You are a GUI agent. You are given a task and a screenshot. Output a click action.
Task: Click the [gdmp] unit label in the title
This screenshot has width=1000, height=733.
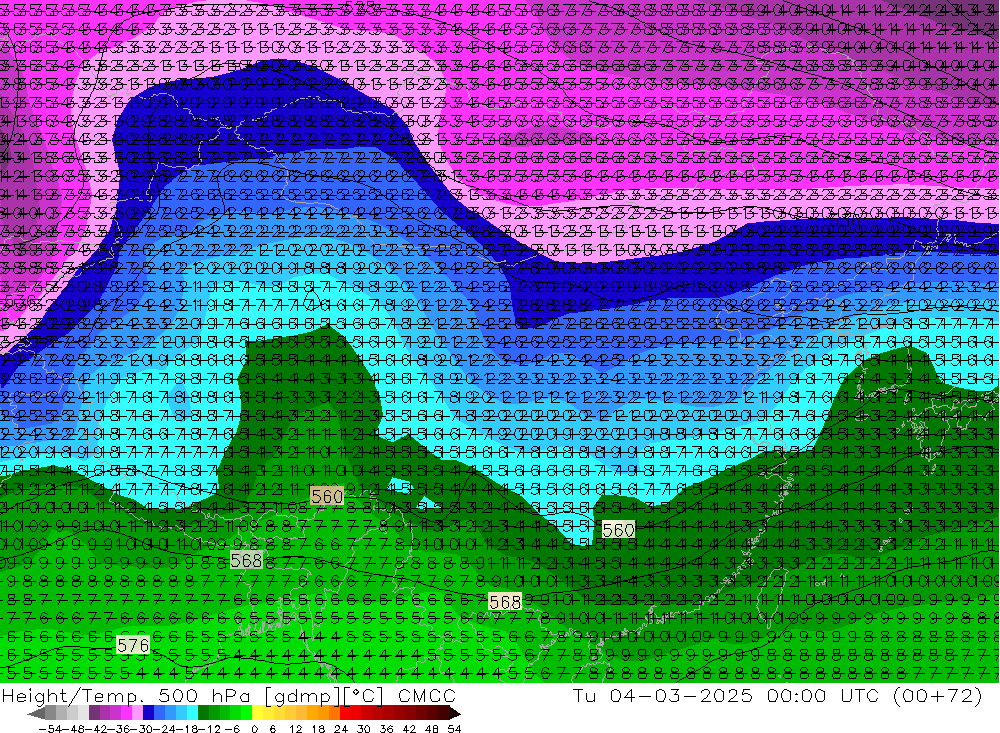click(303, 696)
